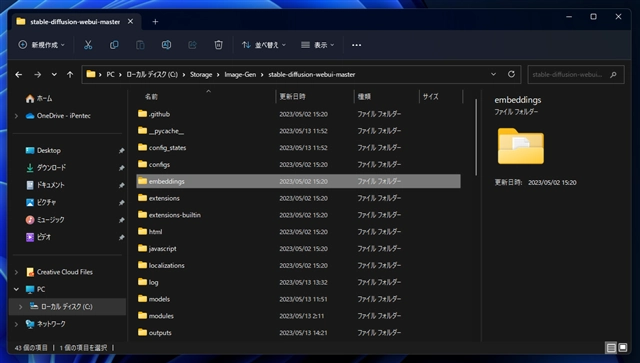
Task: Click embeddings folder preview thumbnail
Action: point(520,146)
